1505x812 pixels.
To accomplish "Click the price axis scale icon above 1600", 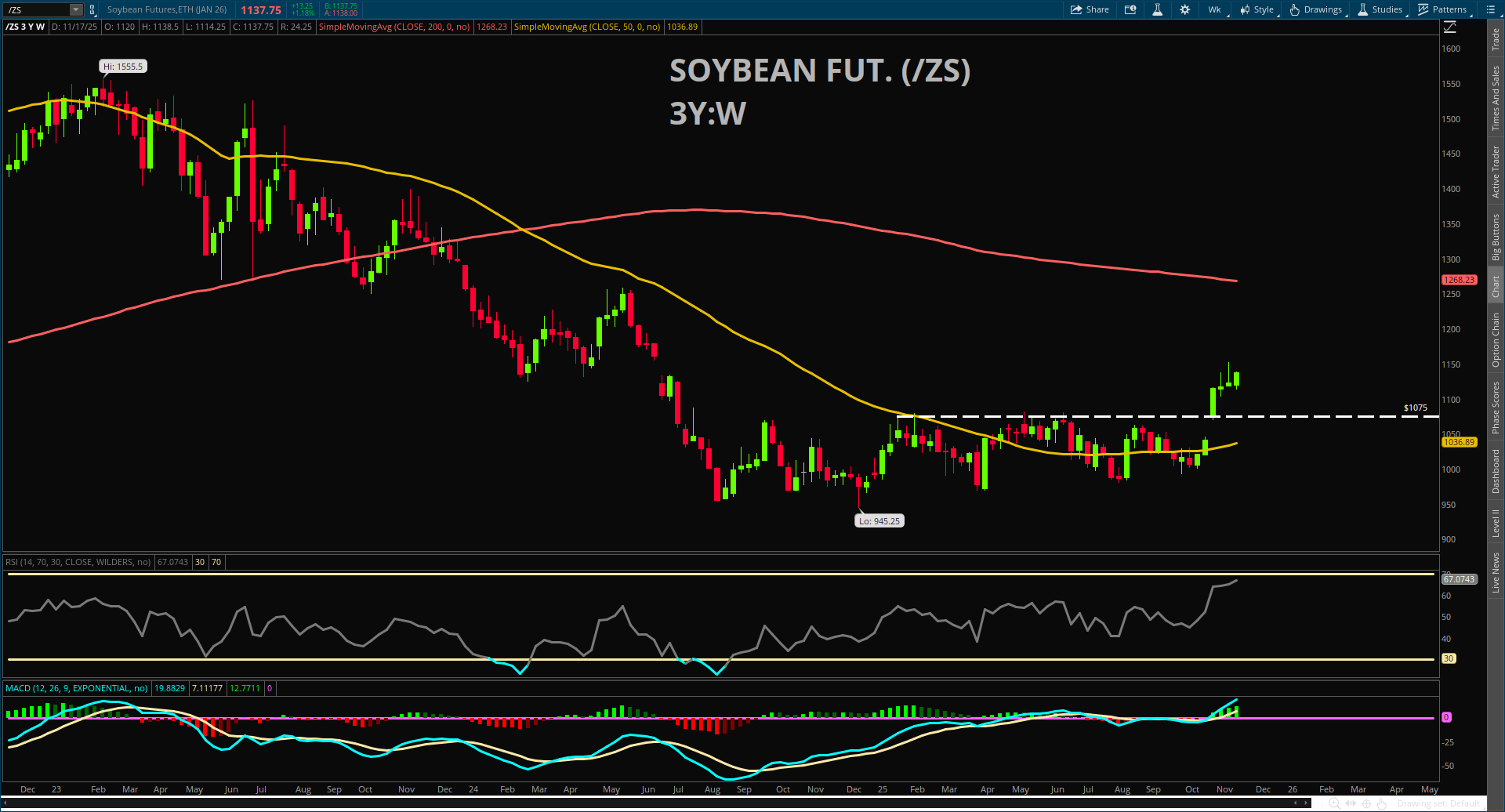I will pos(1449,27).
